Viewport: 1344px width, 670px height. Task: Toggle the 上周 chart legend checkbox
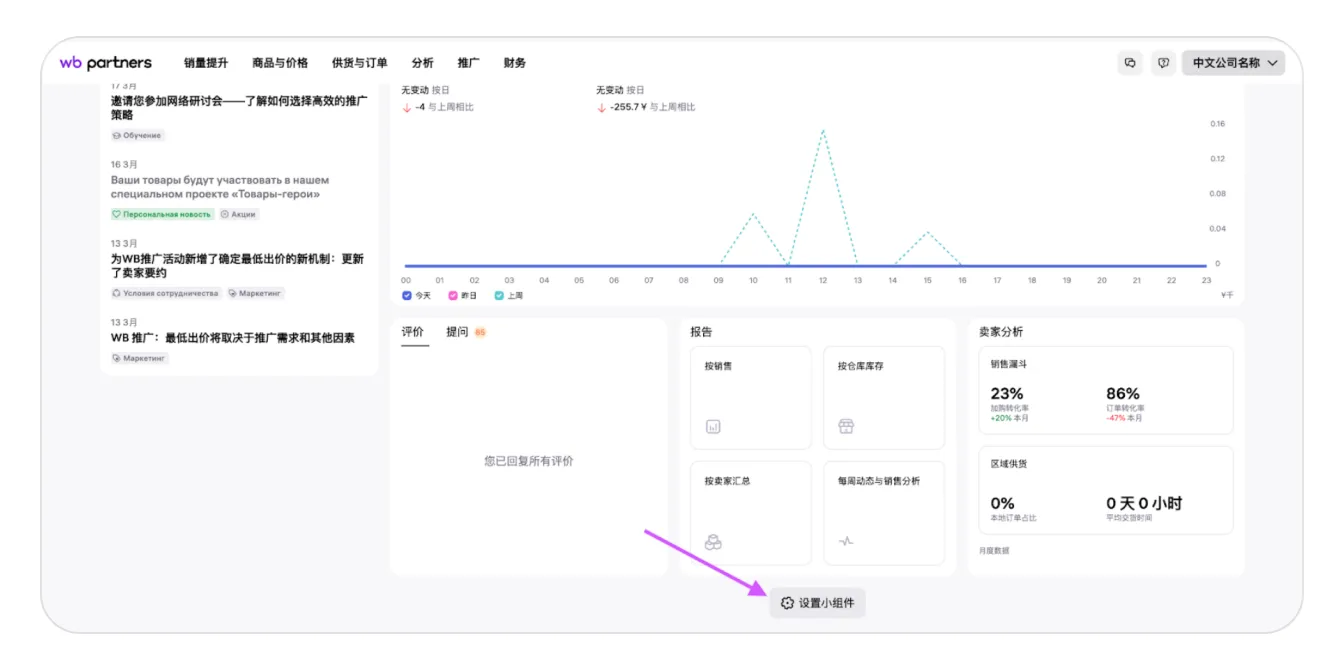tap(499, 296)
